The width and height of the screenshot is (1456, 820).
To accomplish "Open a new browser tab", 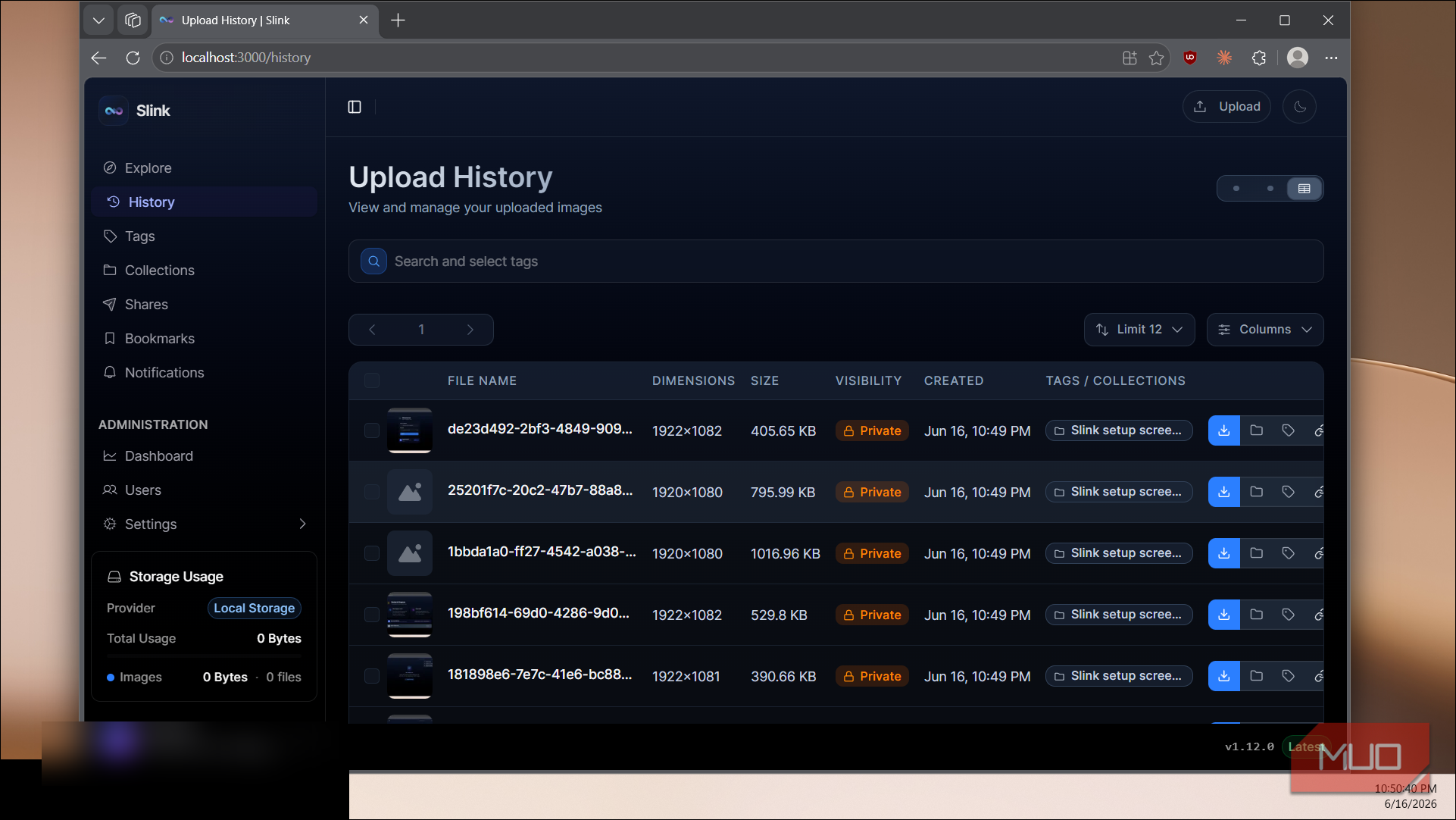I will [x=398, y=20].
